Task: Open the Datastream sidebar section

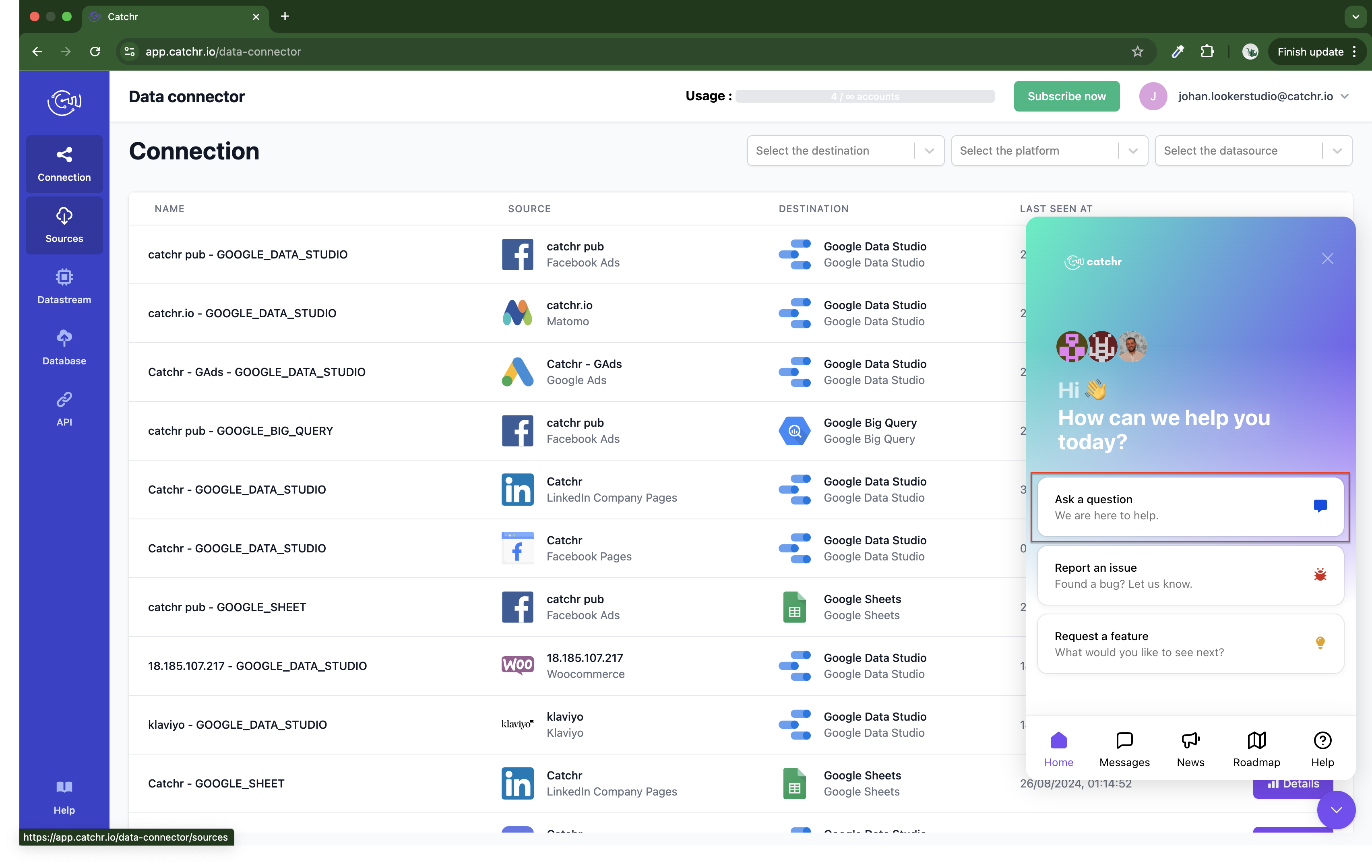Action: (64, 287)
